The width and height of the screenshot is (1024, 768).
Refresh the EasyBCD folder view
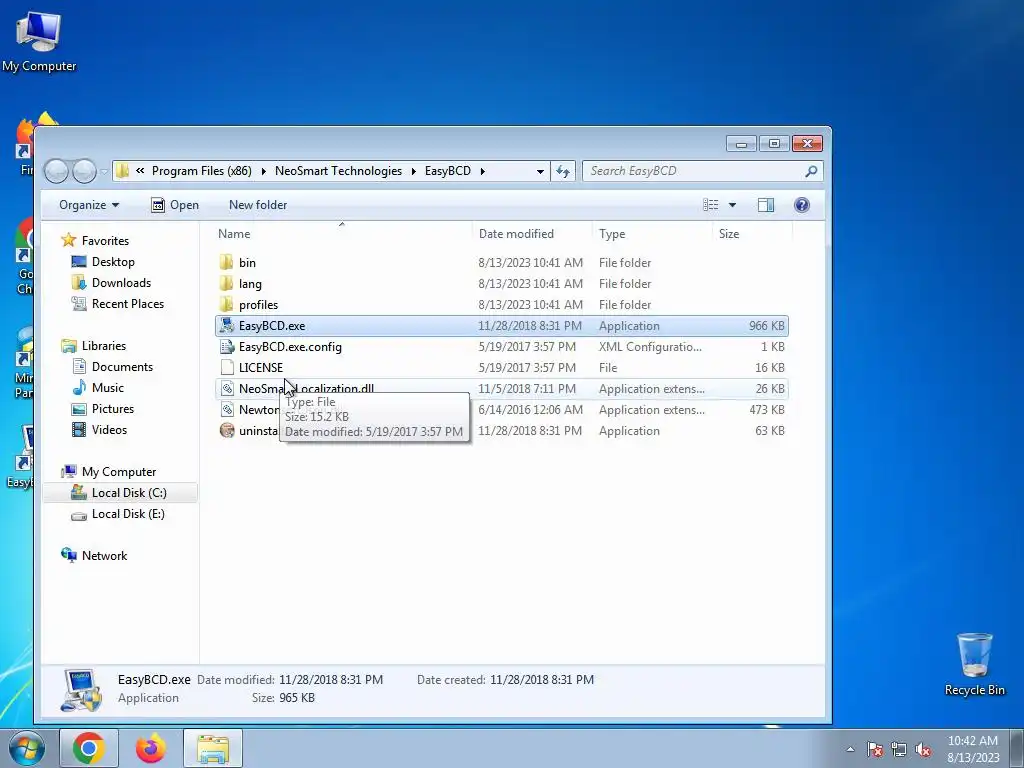tap(562, 171)
